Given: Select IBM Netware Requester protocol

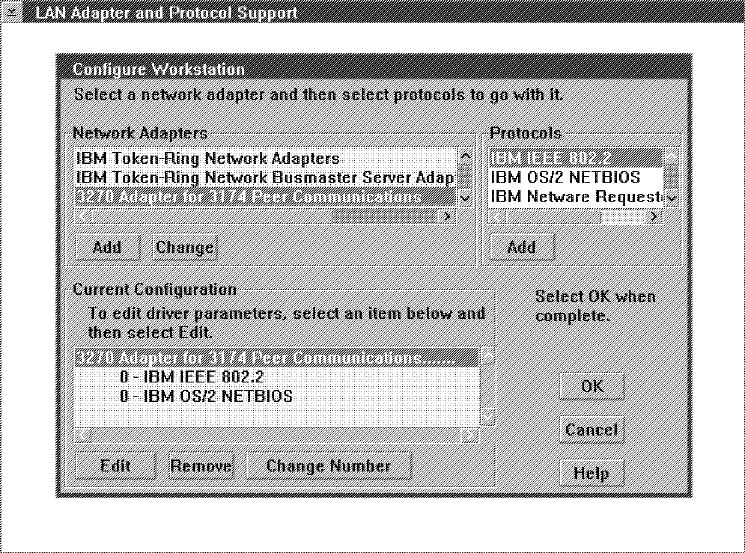Looking at the screenshot, I should 575,197.
